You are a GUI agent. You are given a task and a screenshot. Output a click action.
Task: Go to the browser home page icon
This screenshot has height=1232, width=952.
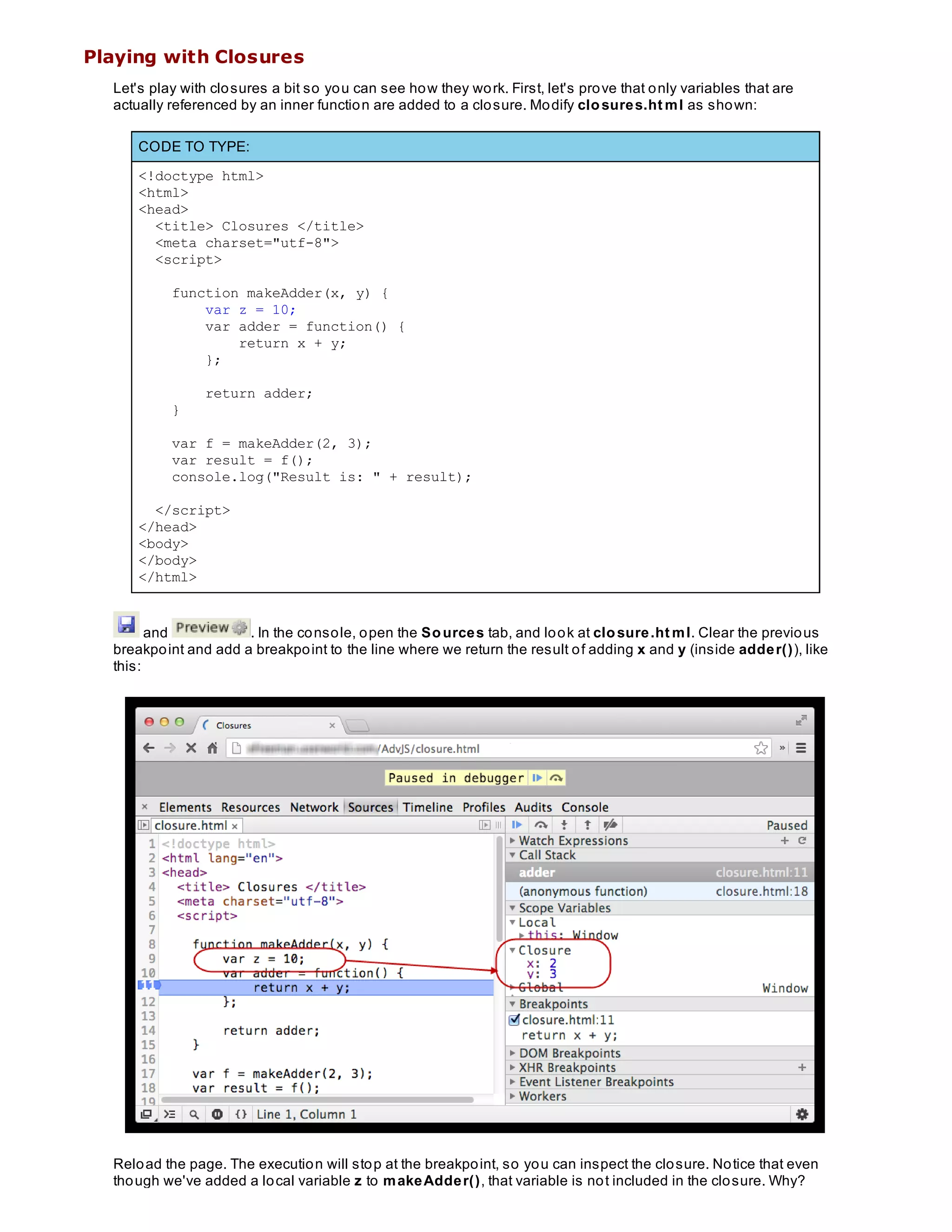tap(212, 748)
